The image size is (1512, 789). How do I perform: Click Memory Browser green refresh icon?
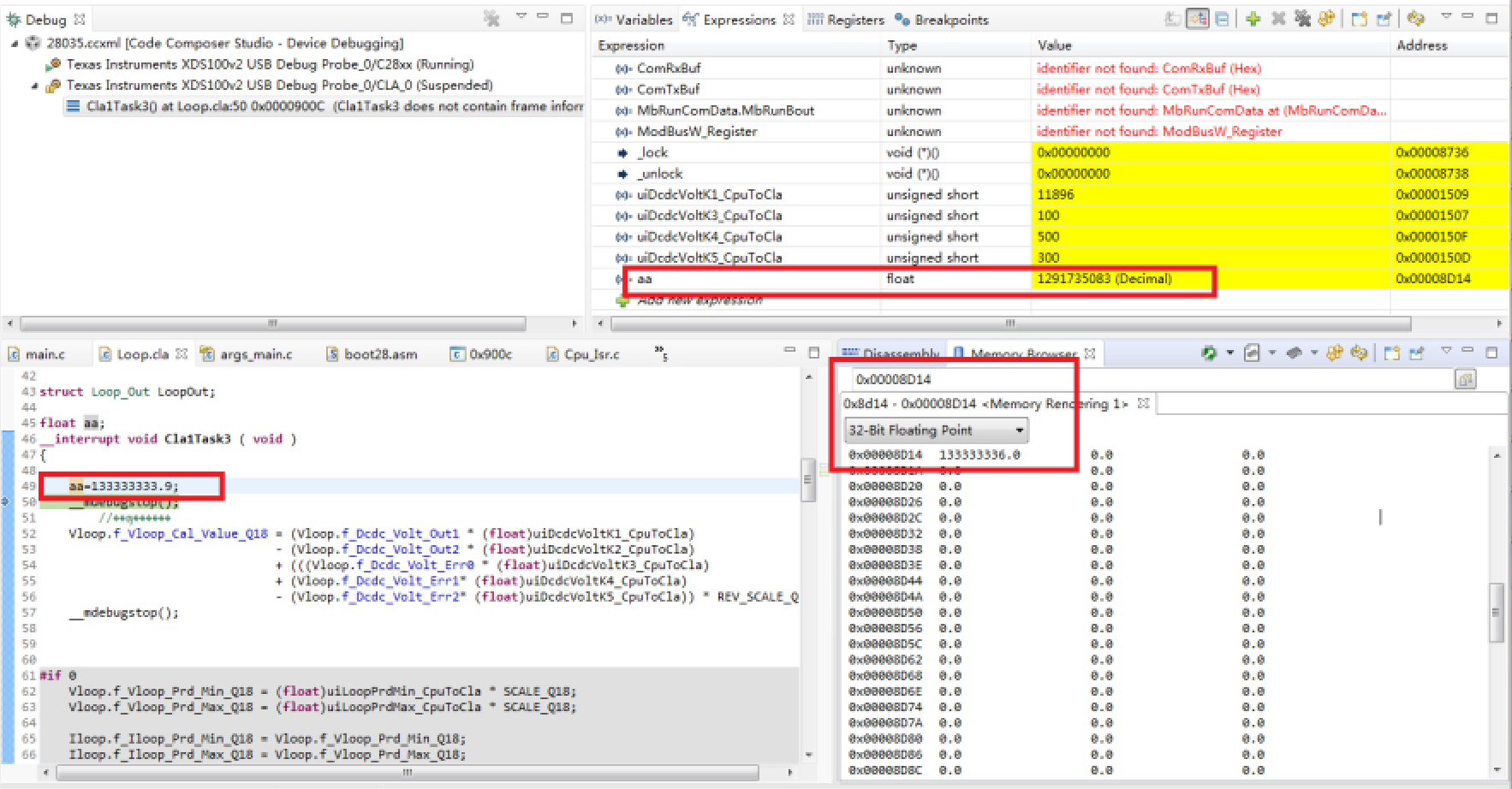(1209, 353)
